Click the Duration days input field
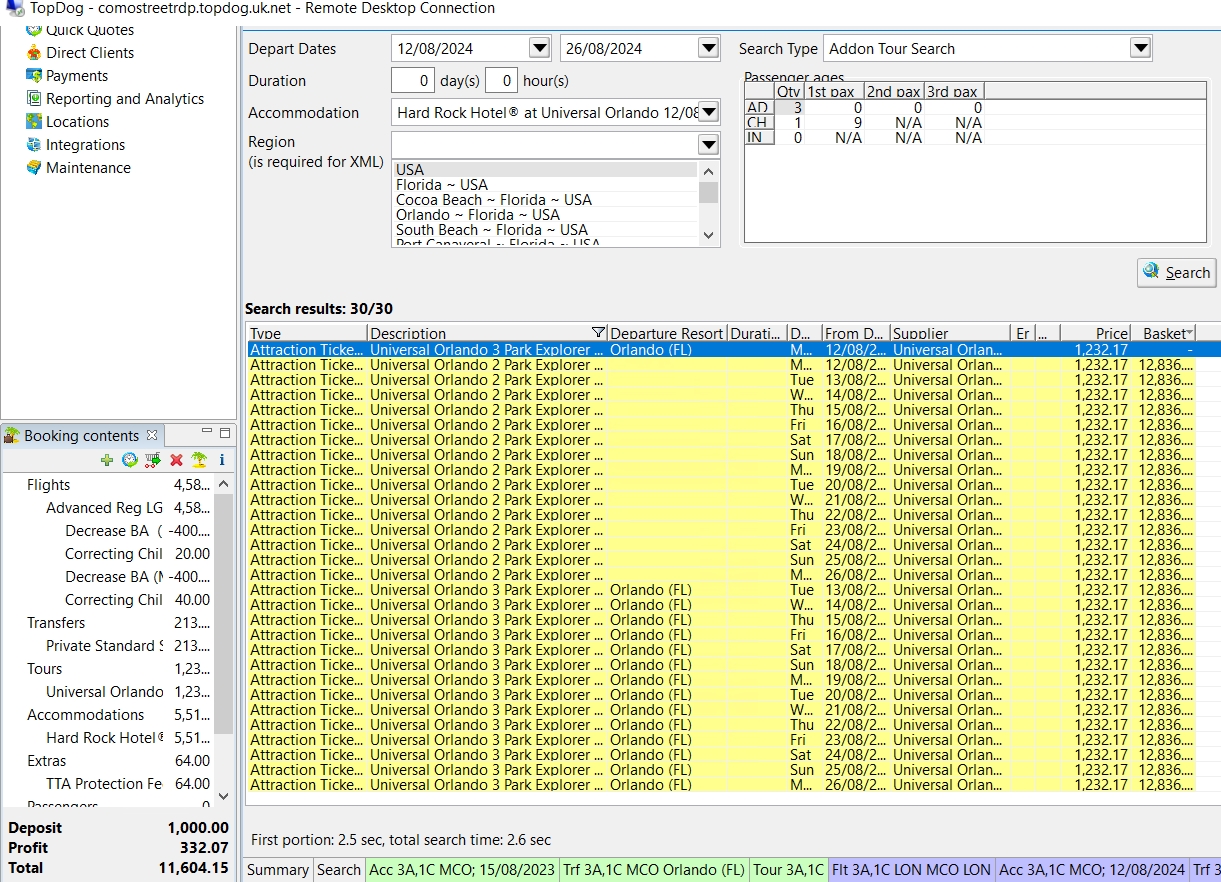This screenshot has width=1221, height=882. coord(412,81)
